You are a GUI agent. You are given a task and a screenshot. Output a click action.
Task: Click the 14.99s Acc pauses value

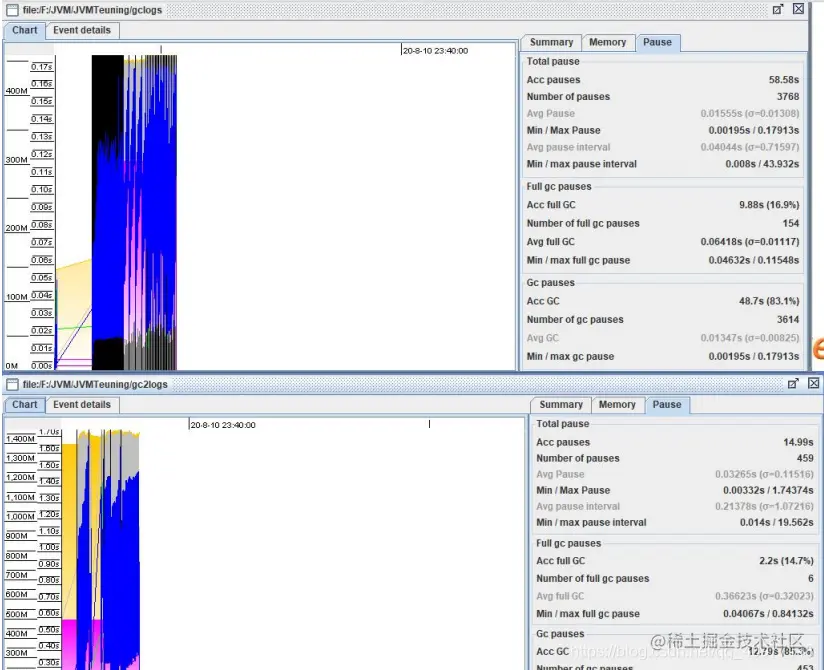click(x=798, y=442)
